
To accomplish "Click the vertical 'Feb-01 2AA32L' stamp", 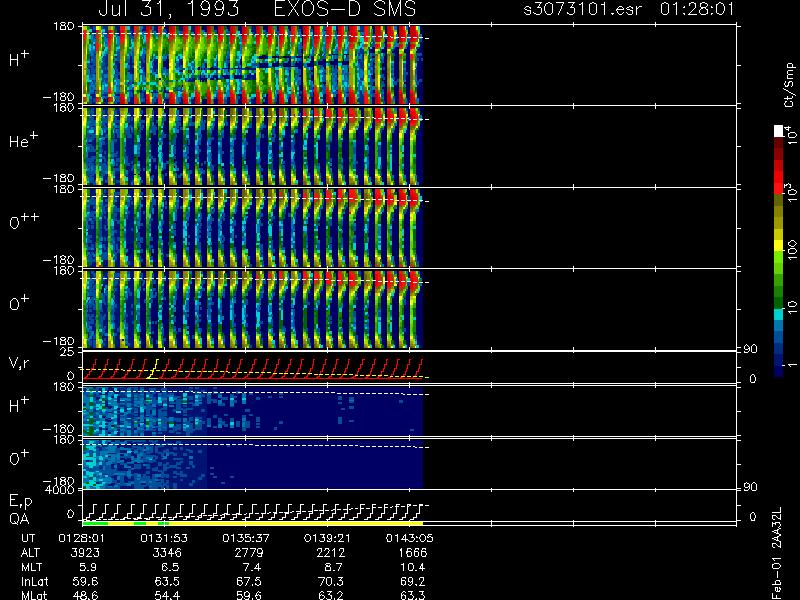I will point(778,553).
